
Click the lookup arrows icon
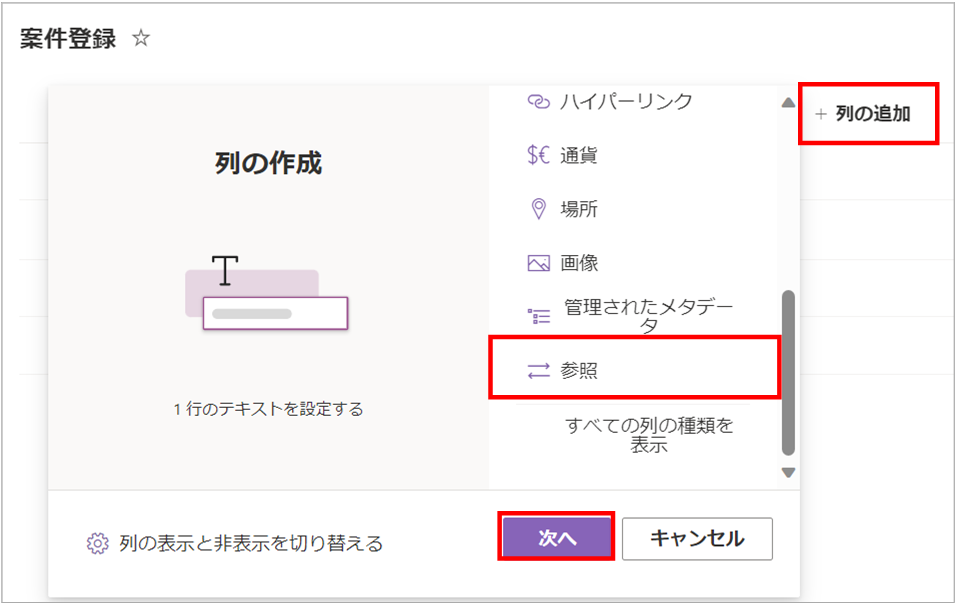(x=538, y=370)
